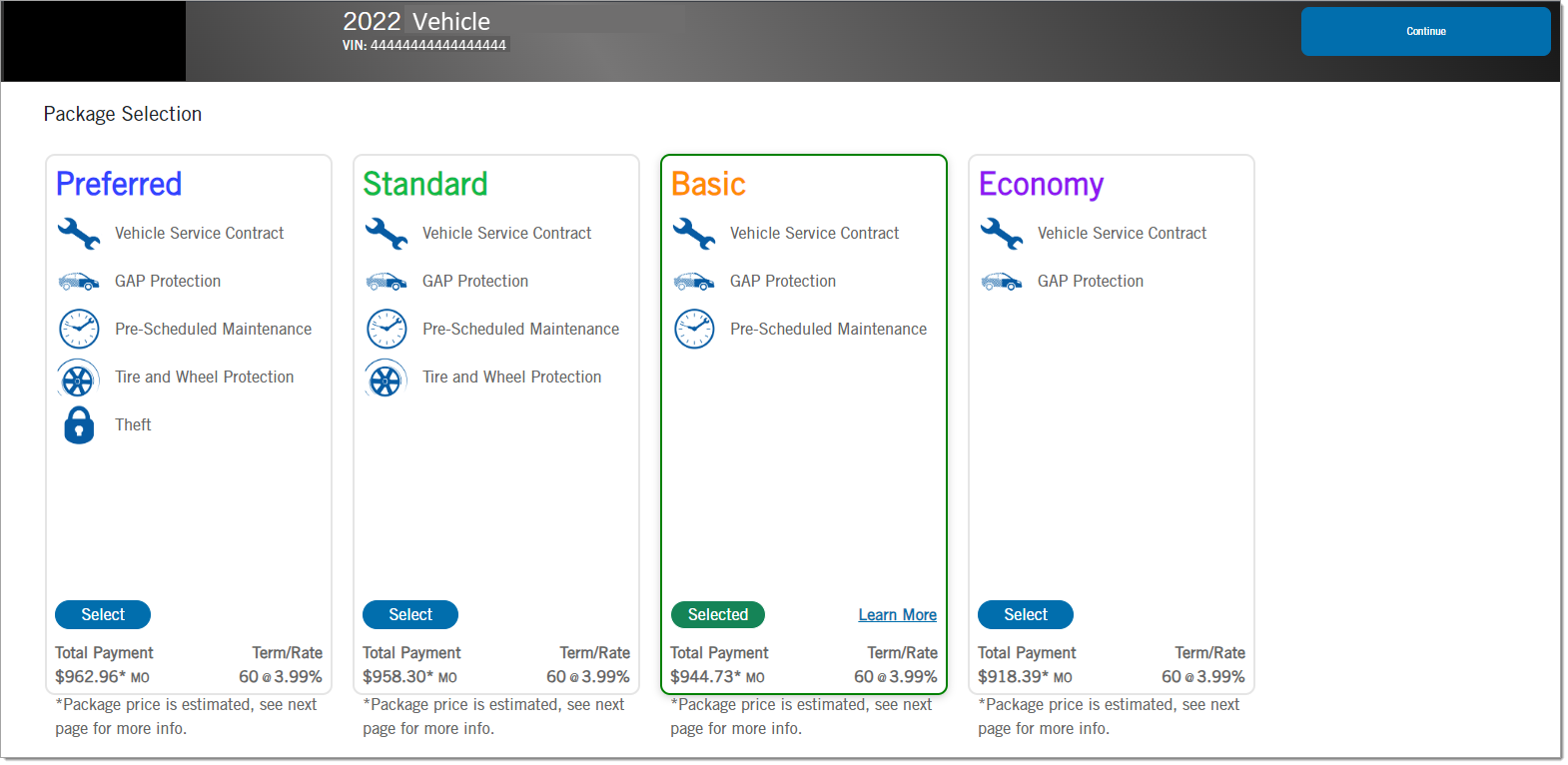1568x765 pixels.
Task: Open the Learn More link in Basic
Action: pos(897,614)
